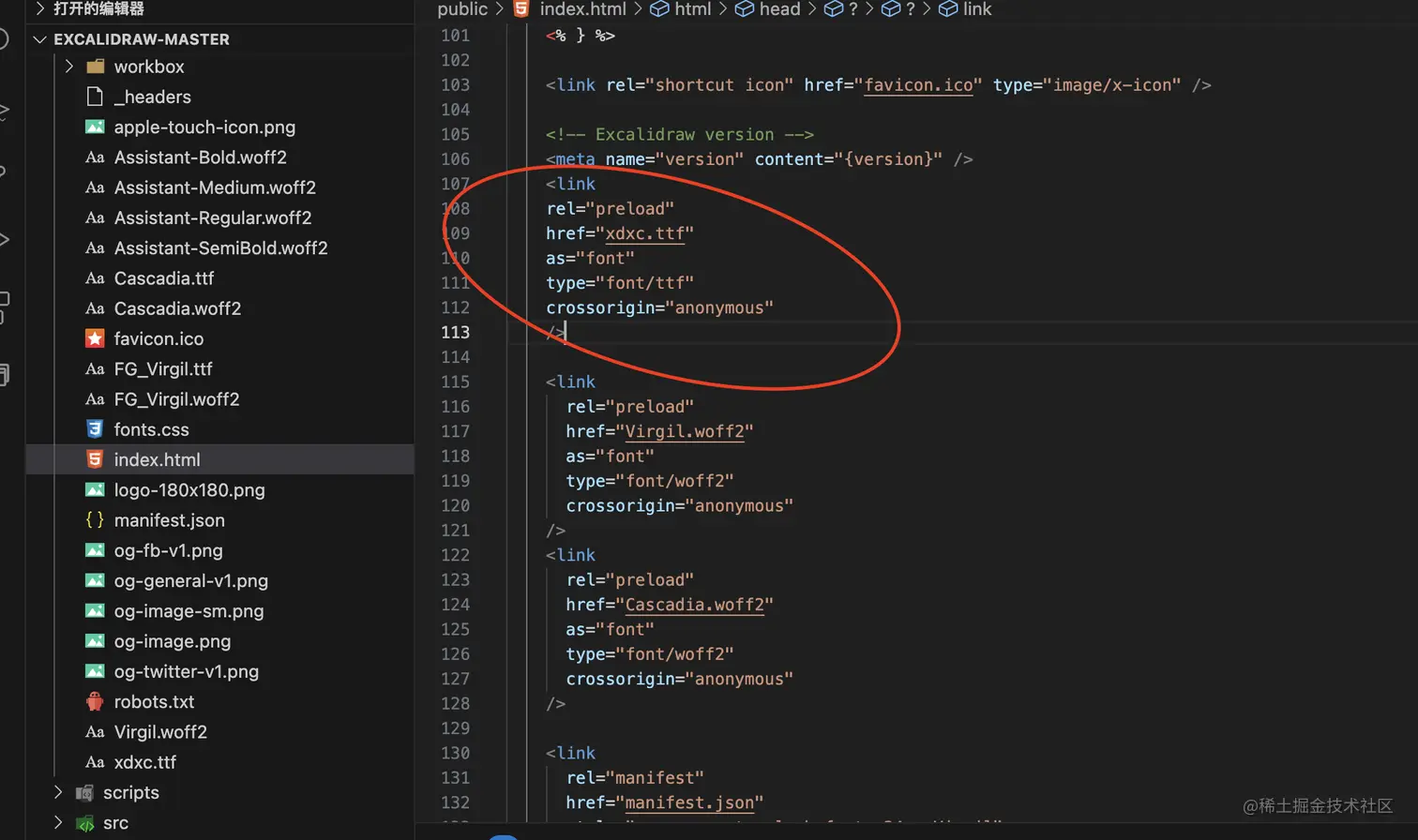Click the scripts folder icon

[84, 792]
